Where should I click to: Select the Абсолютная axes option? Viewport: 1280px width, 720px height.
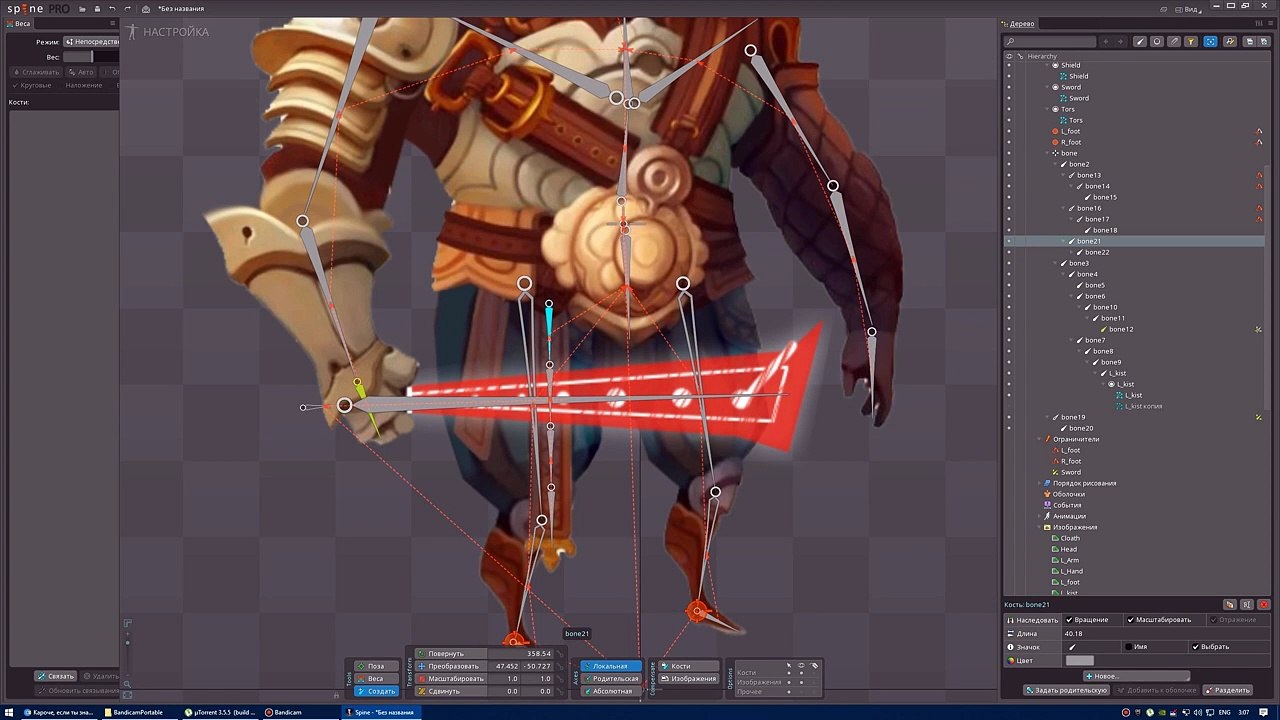click(x=611, y=691)
